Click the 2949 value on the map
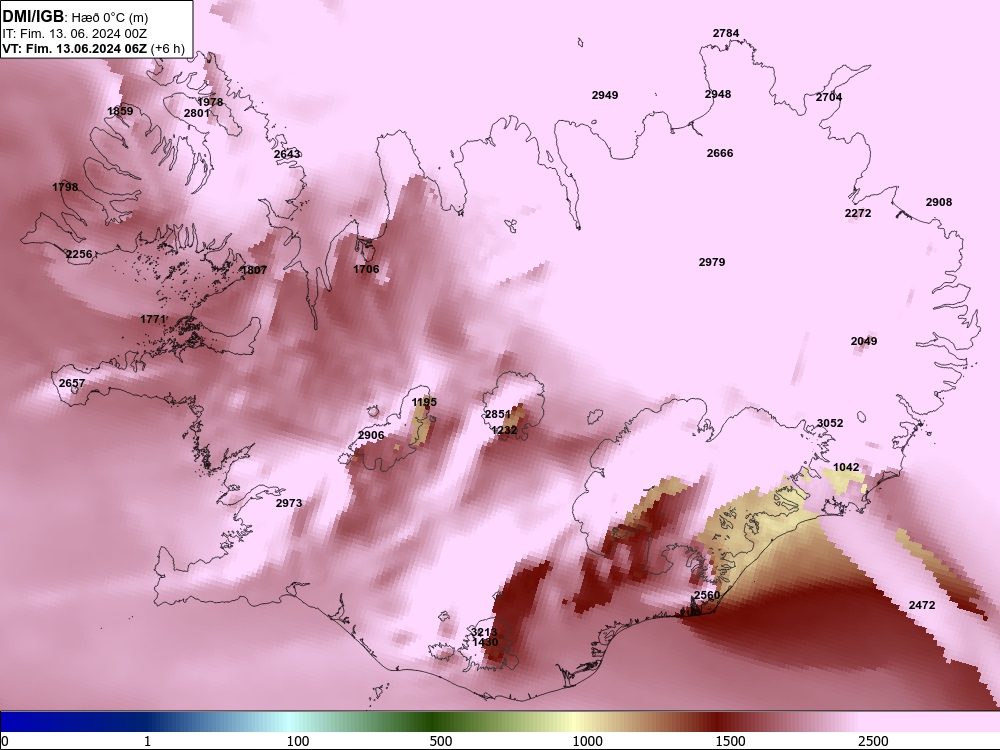The height and width of the screenshot is (750, 1000). (x=605, y=95)
